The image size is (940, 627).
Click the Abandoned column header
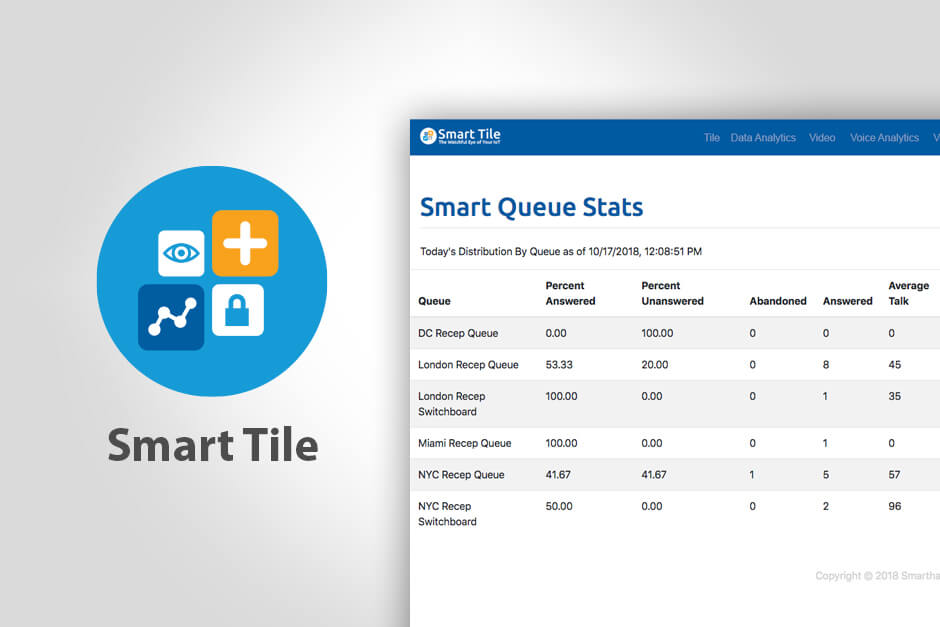[x=778, y=301]
